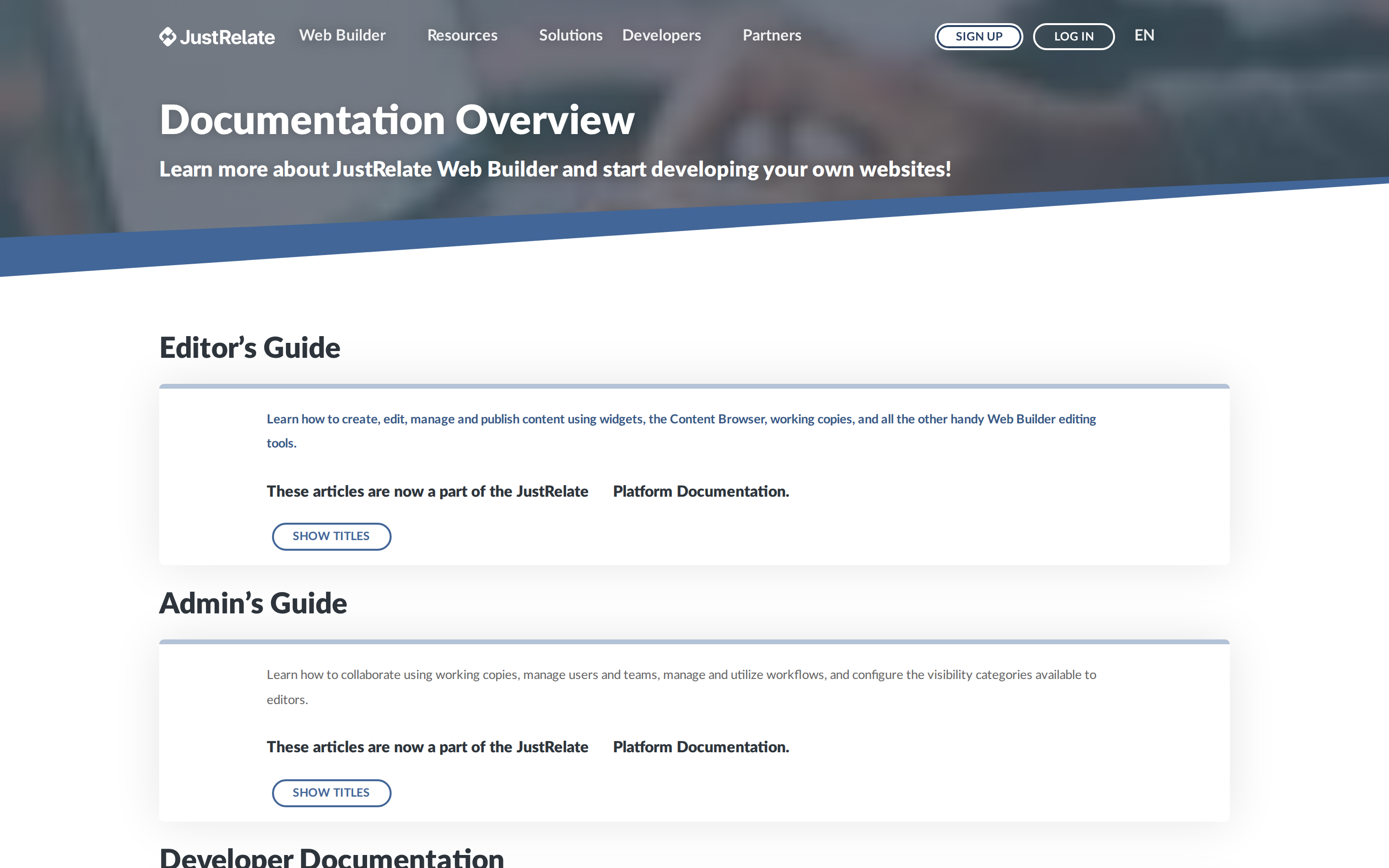Show titles for Editor's Guide
This screenshot has height=868, width=1389.
331,536
